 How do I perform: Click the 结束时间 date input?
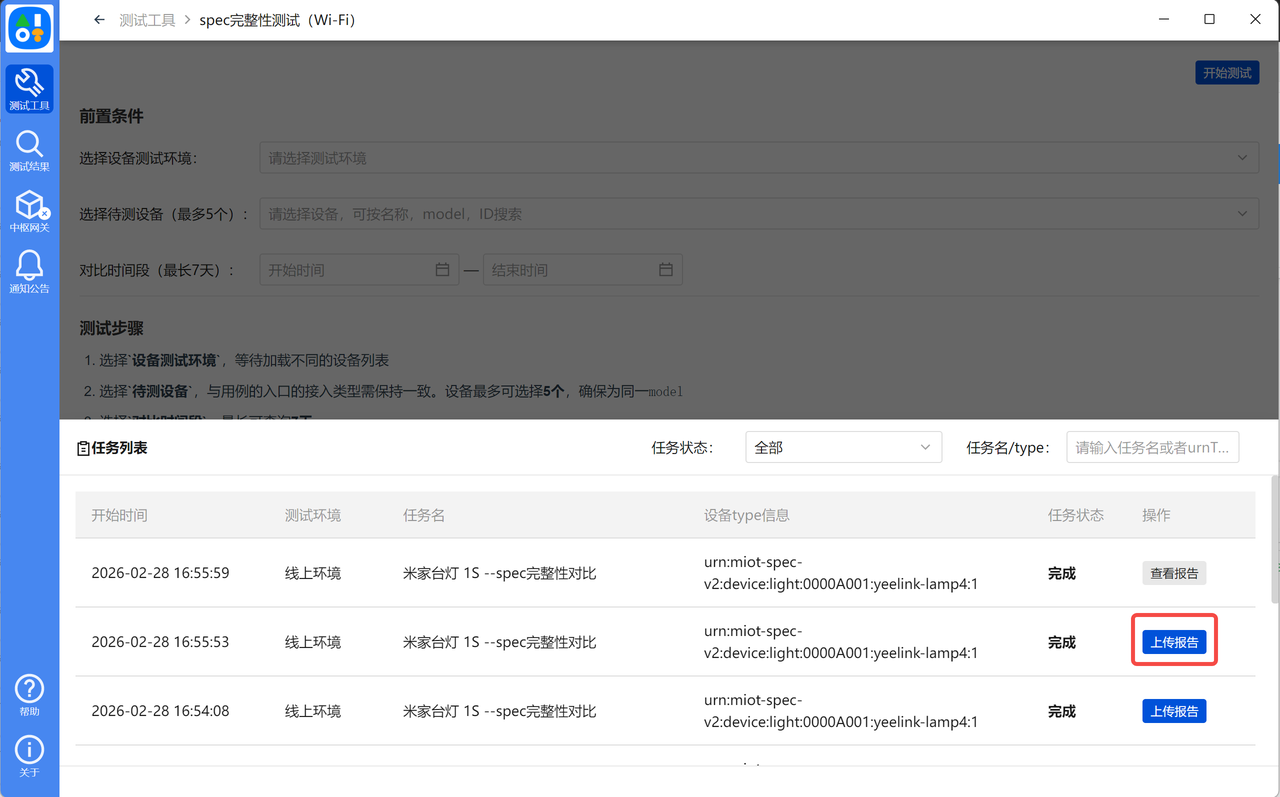click(583, 270)
